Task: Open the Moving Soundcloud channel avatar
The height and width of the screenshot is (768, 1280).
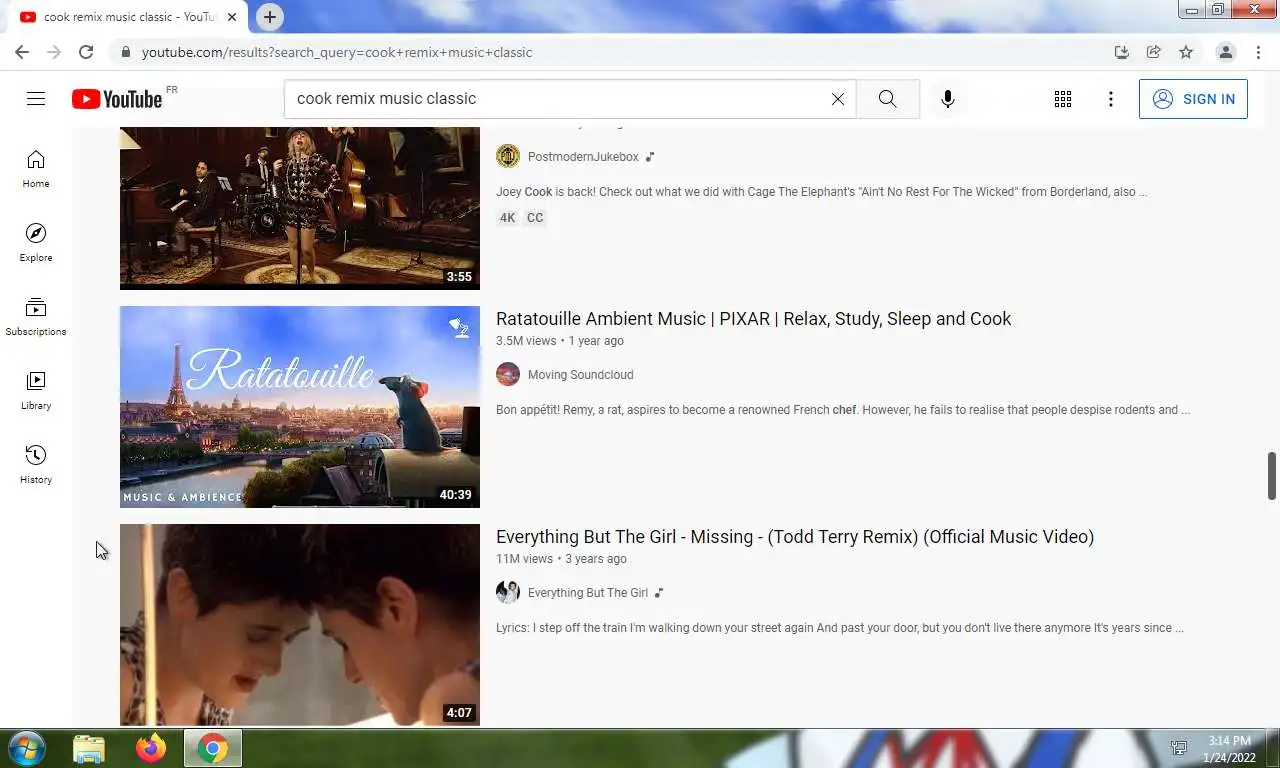Action: pyautogui.click(x=508, y=374)
